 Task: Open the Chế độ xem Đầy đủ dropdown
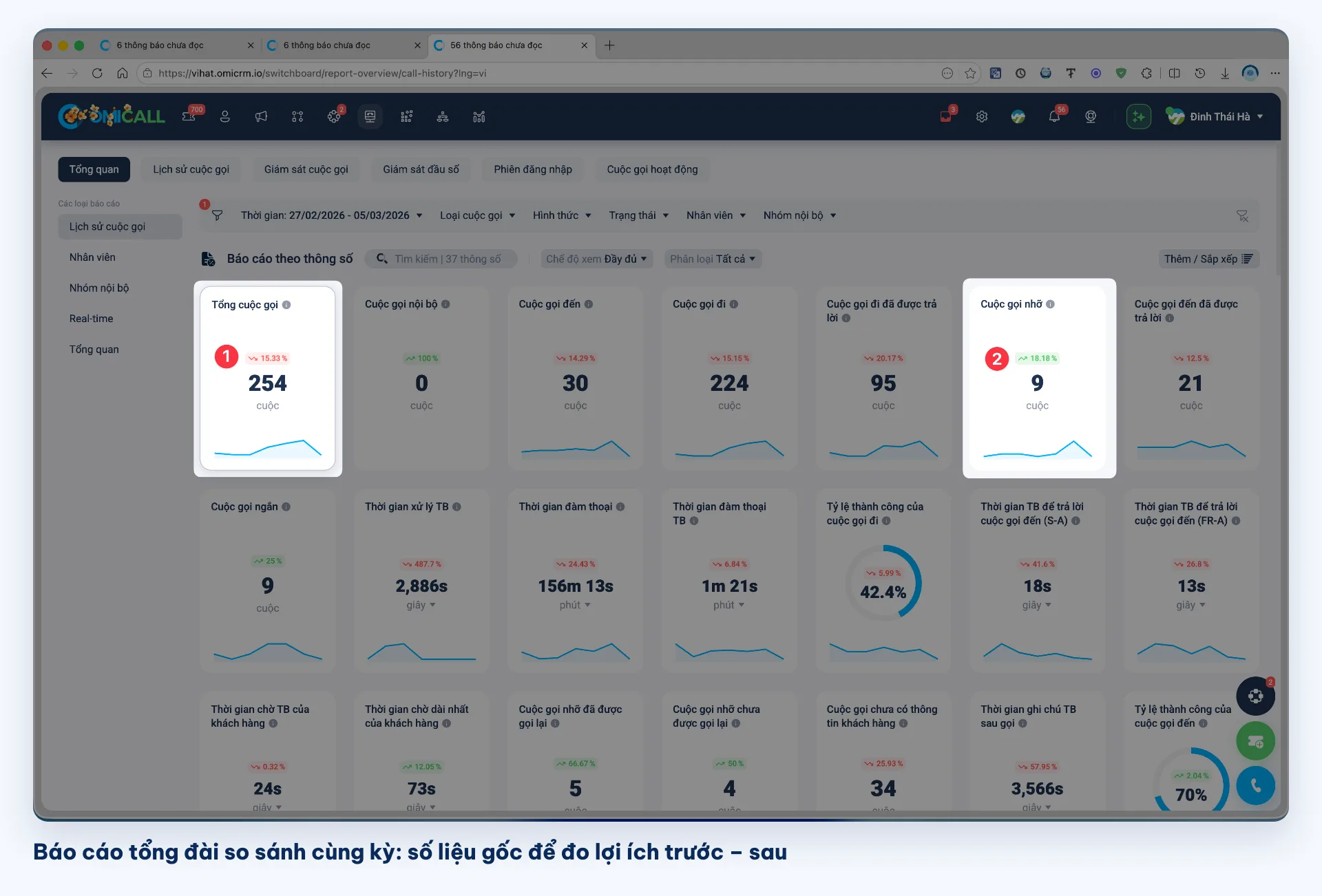pyautogui.click(x=596, y=259)
